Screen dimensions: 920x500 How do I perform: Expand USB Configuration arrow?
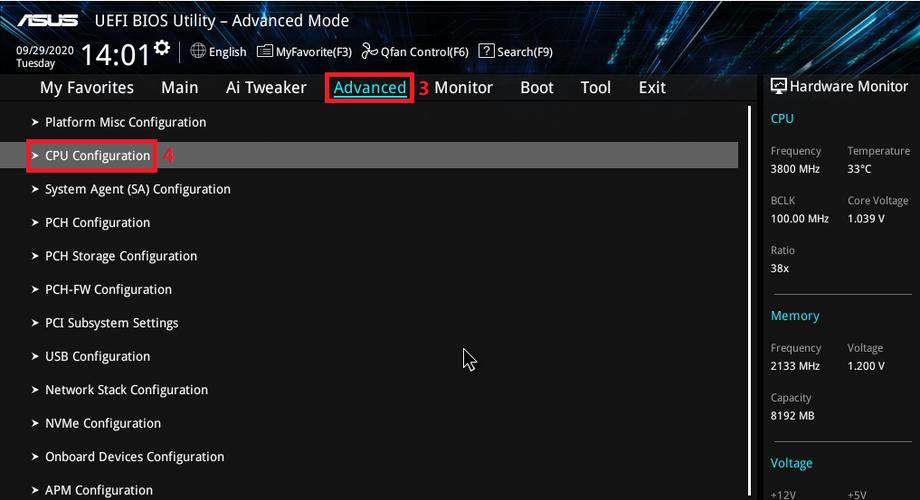[35, 356]
